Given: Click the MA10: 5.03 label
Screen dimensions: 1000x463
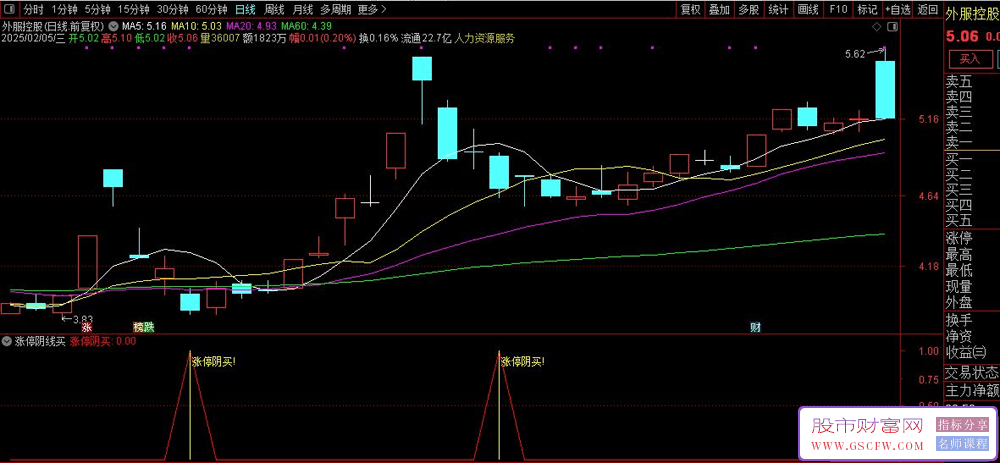Looking at the screenshot, I should click(x=197, y=27).
